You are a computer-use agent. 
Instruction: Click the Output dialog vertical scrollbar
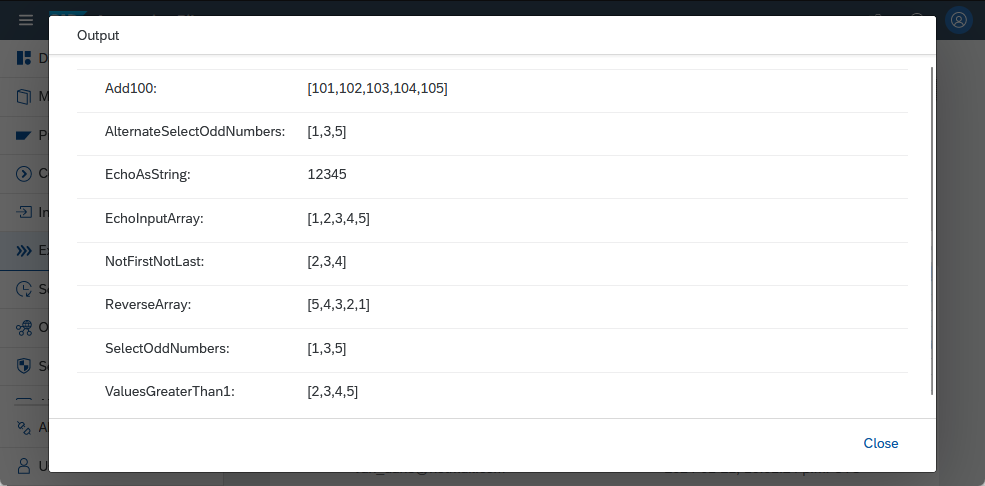932,230
